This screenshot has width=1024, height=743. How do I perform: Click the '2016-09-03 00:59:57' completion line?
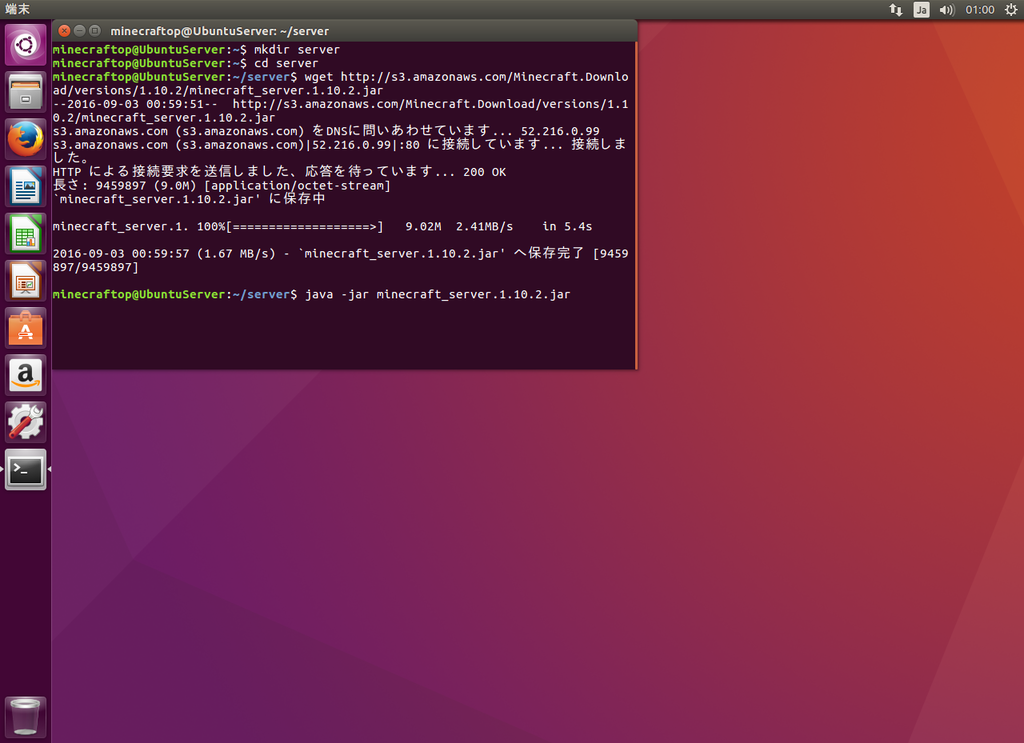click(x=340, y=261)
